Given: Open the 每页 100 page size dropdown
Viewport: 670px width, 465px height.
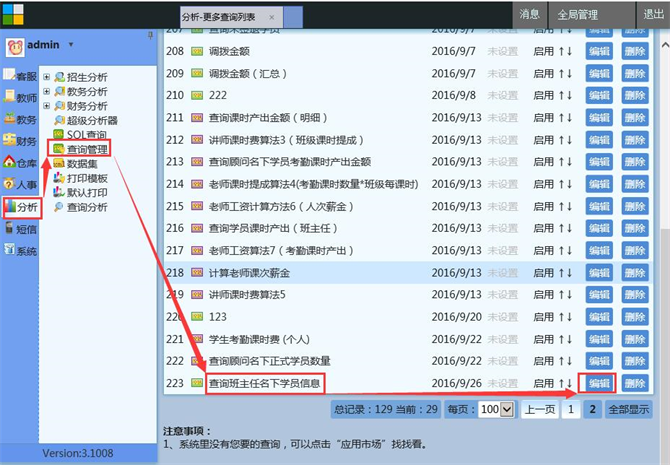Looking at the screenshot, I should coord(496,409).
